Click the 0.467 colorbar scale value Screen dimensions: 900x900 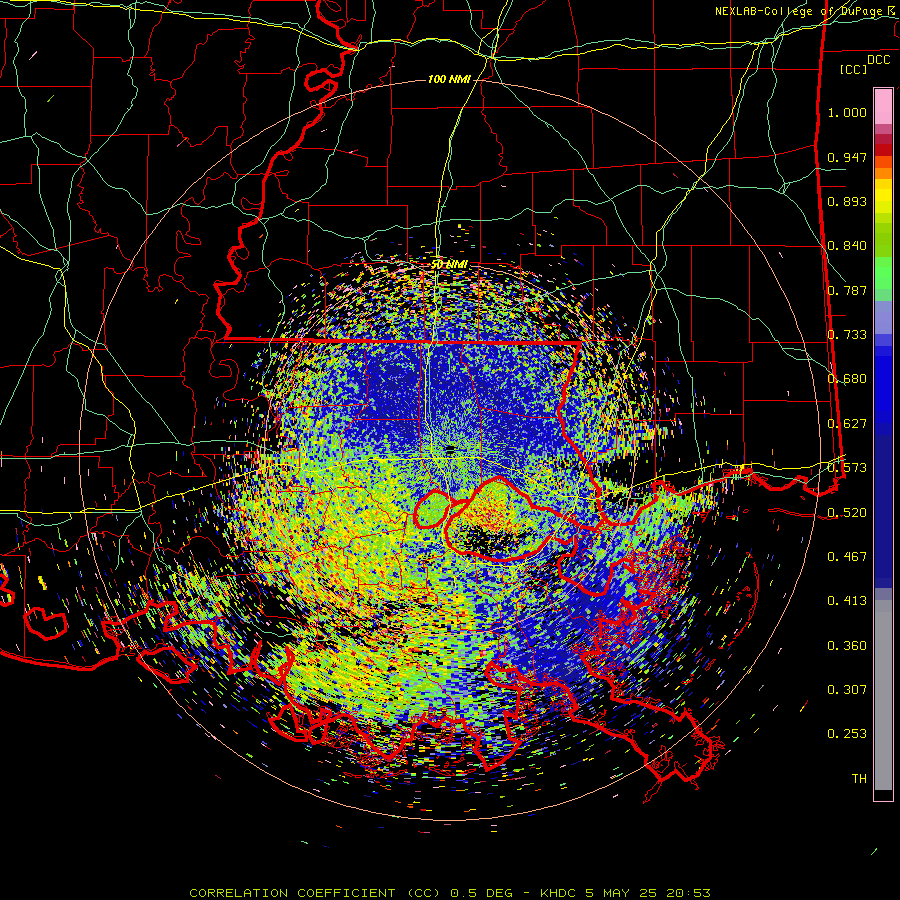click(x=847, y=557)
